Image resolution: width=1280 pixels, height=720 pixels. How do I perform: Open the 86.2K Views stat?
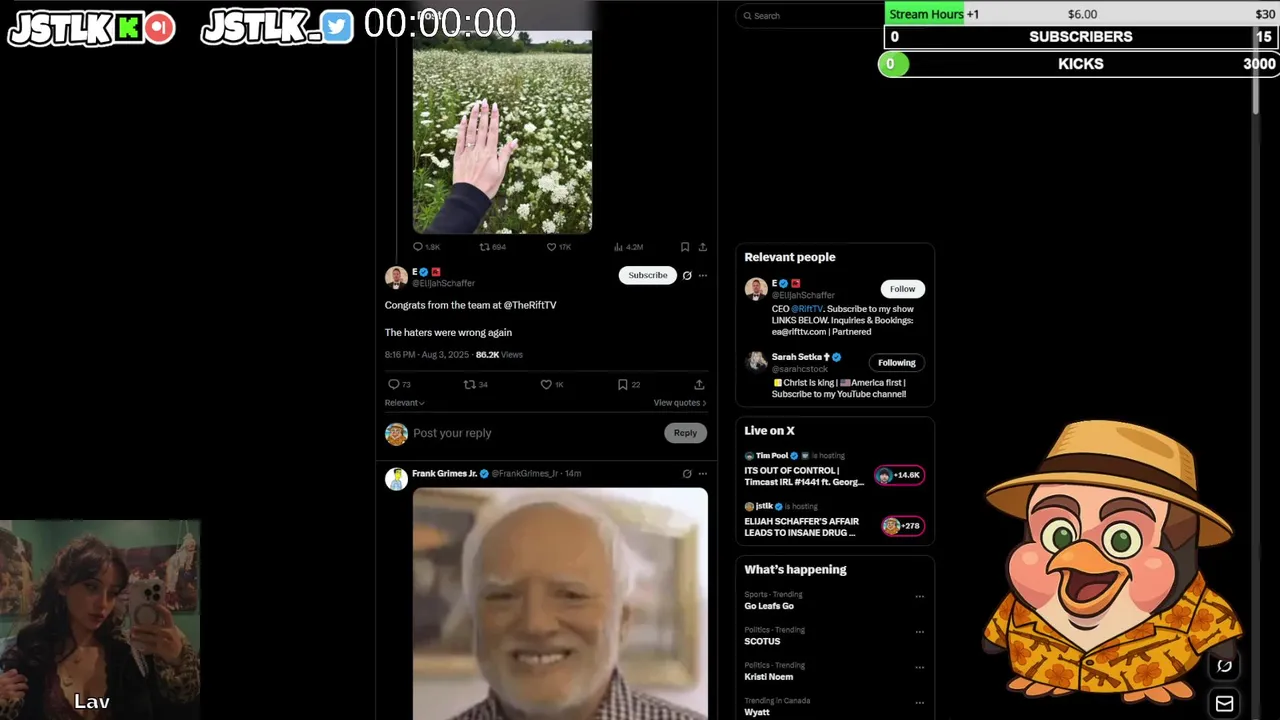[x=499, y=355]
